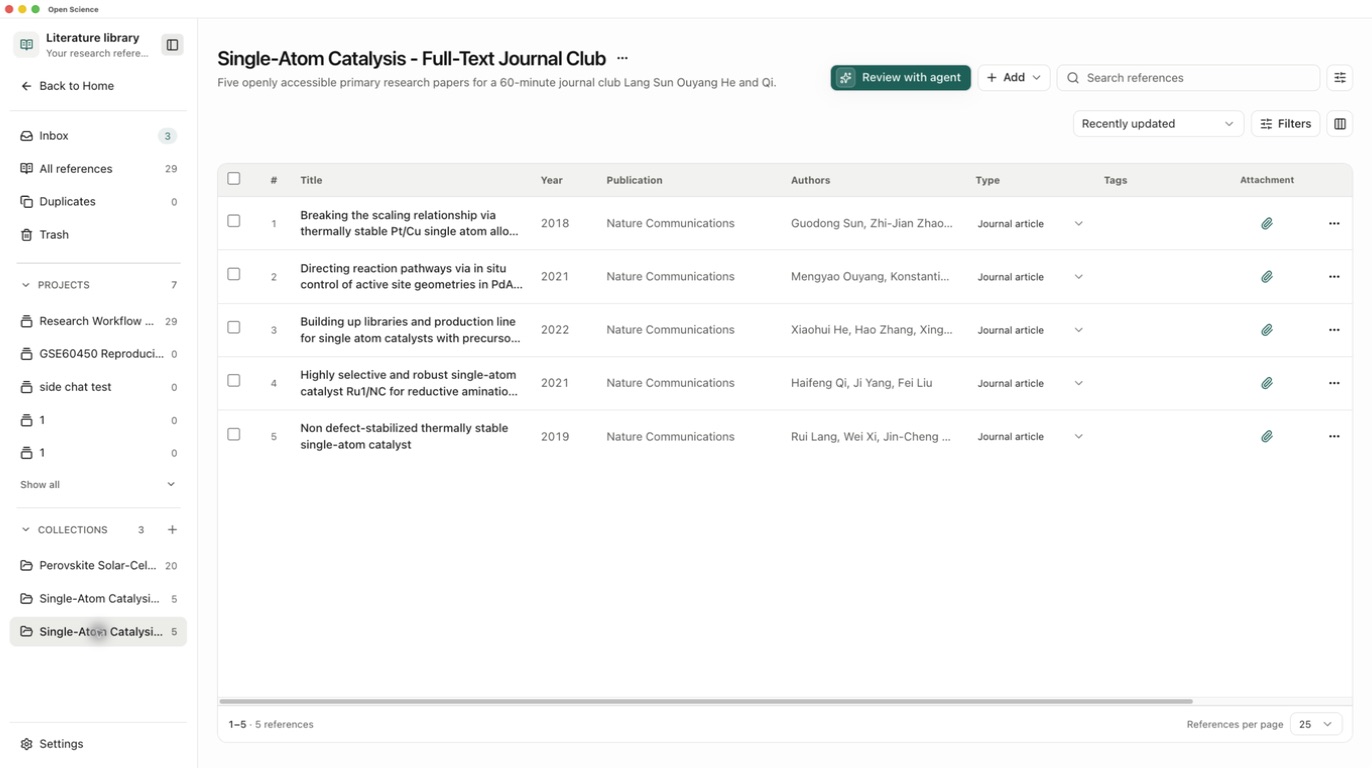This screenshot has width=1372, height=768.
Task: Click Review with agent button
Action: 901,78
